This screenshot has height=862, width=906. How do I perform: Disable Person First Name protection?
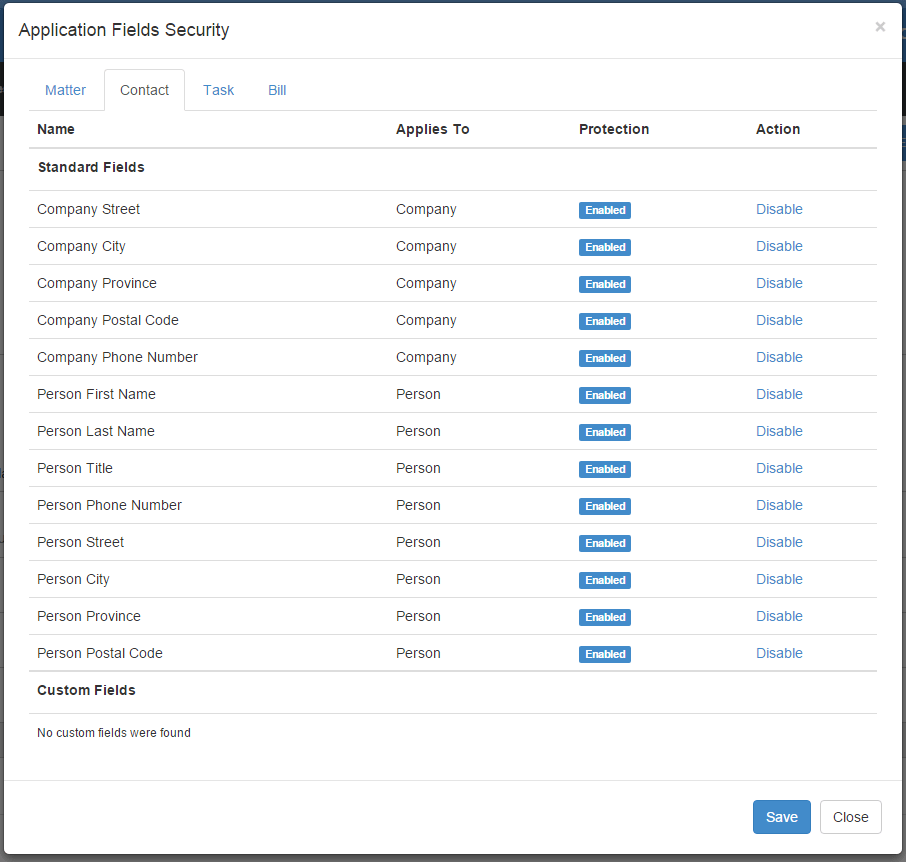(779, 394)
